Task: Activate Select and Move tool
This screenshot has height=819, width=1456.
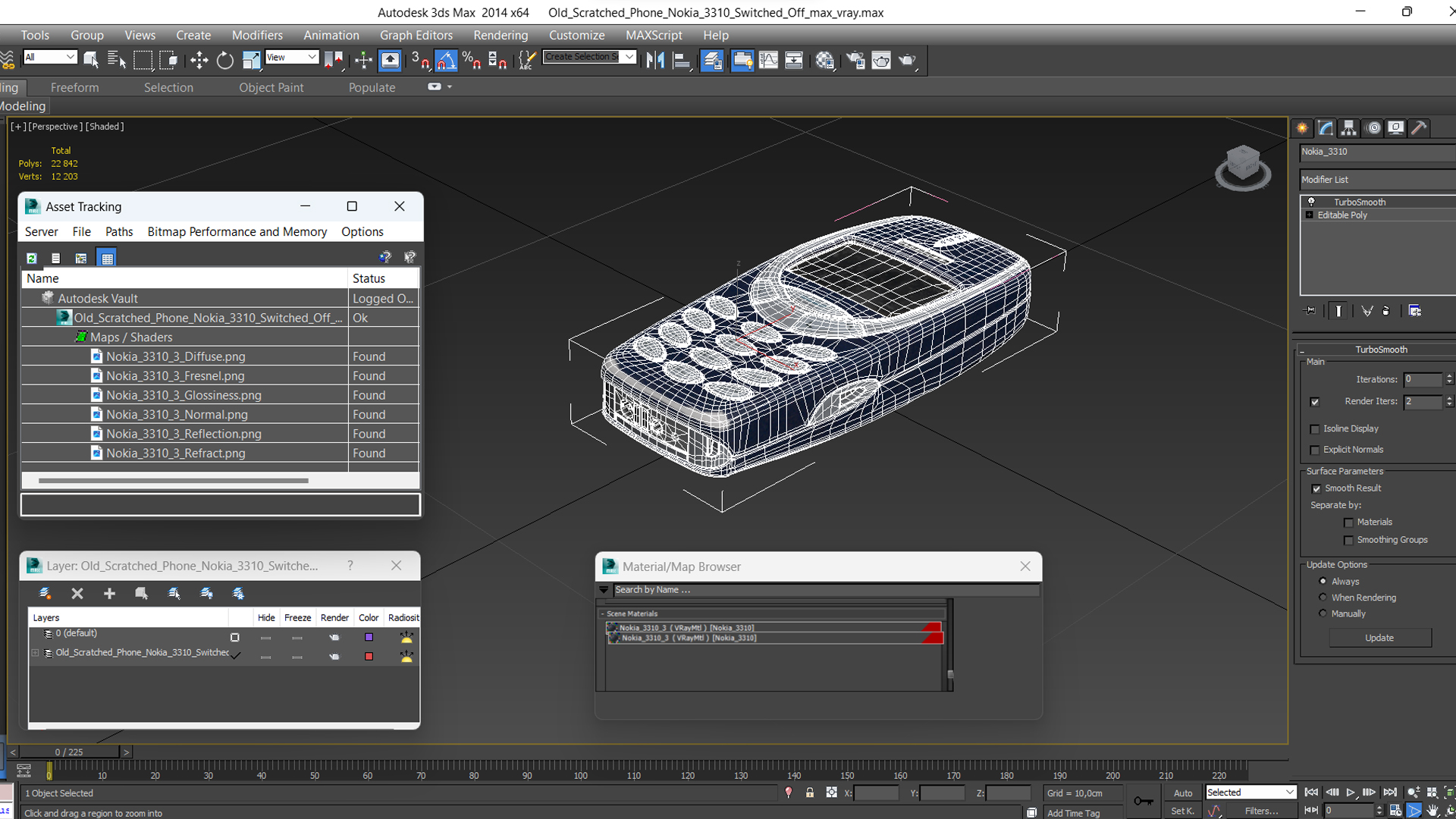Action: [199, 60]
